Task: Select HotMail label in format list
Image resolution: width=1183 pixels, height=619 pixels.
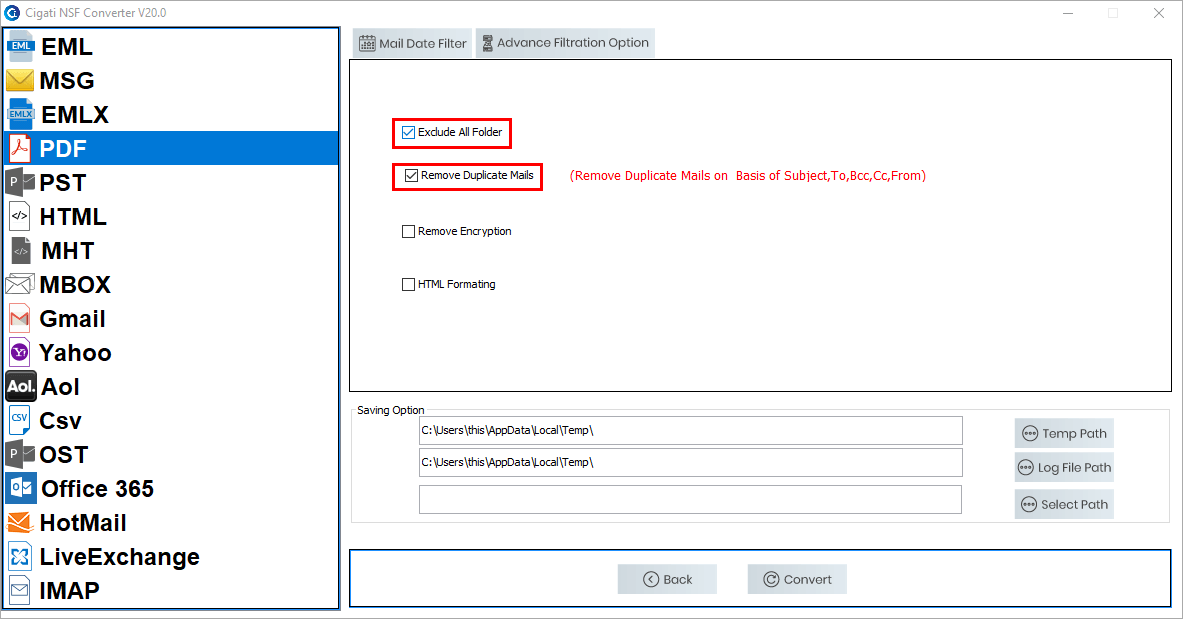Action: [83, 522]
